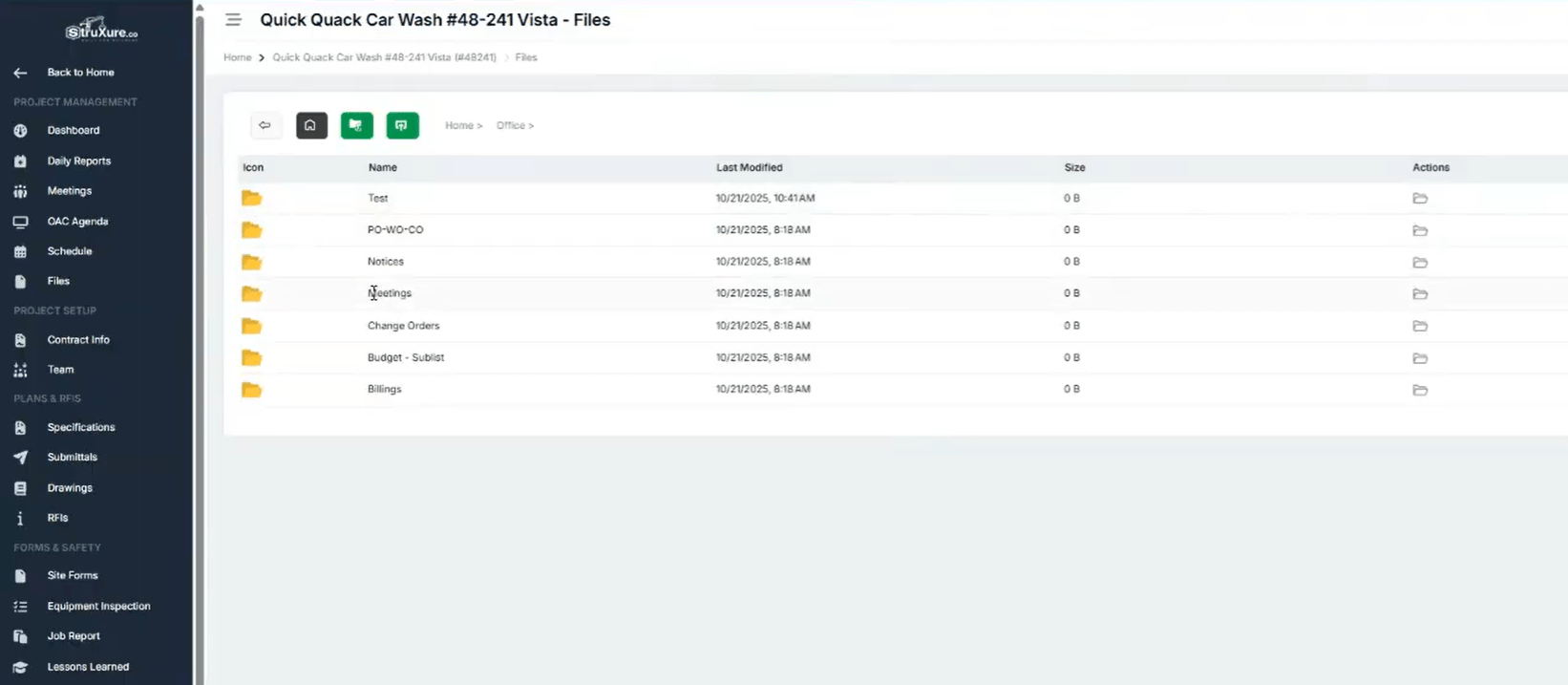Click the yellow folder icon for Test
The width and height of the screenshot is (1568, 685).
point(251,199)
